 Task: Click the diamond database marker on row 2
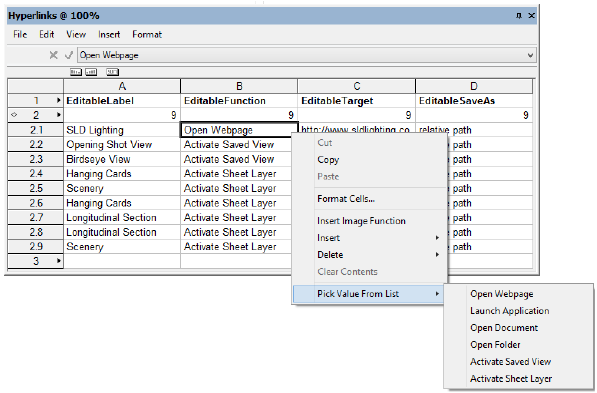point(14,115)
